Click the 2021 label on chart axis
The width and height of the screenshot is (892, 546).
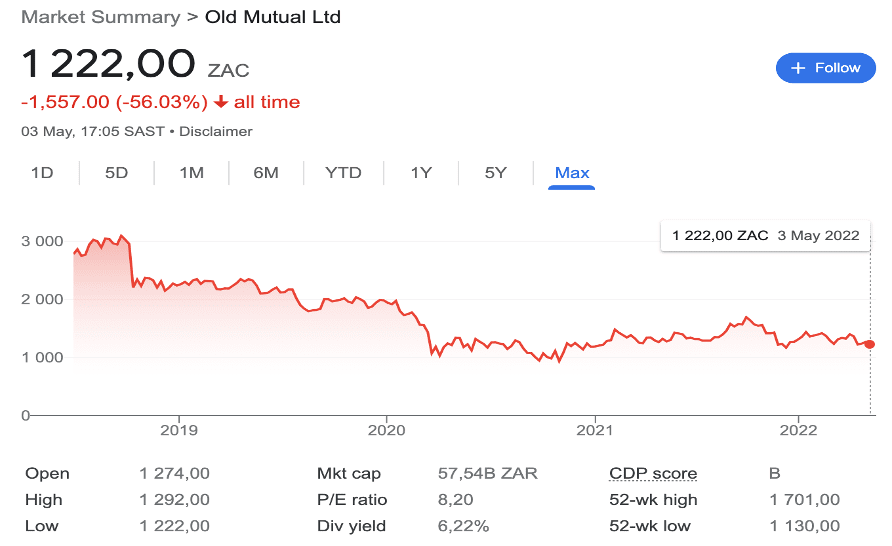(594, 430)
